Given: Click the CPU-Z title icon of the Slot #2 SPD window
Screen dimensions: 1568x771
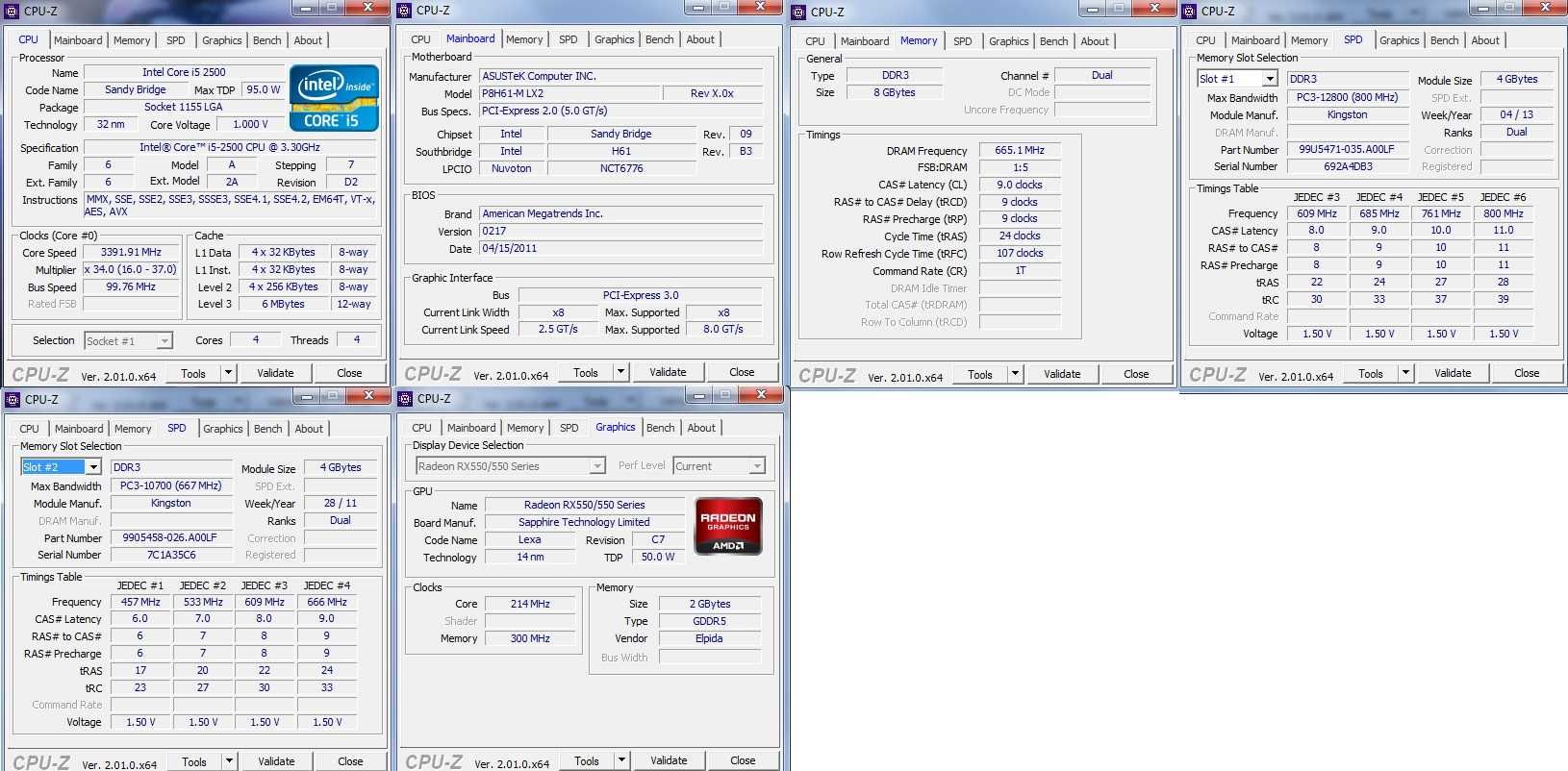Looking at the screenshot, I should (13, 399).
